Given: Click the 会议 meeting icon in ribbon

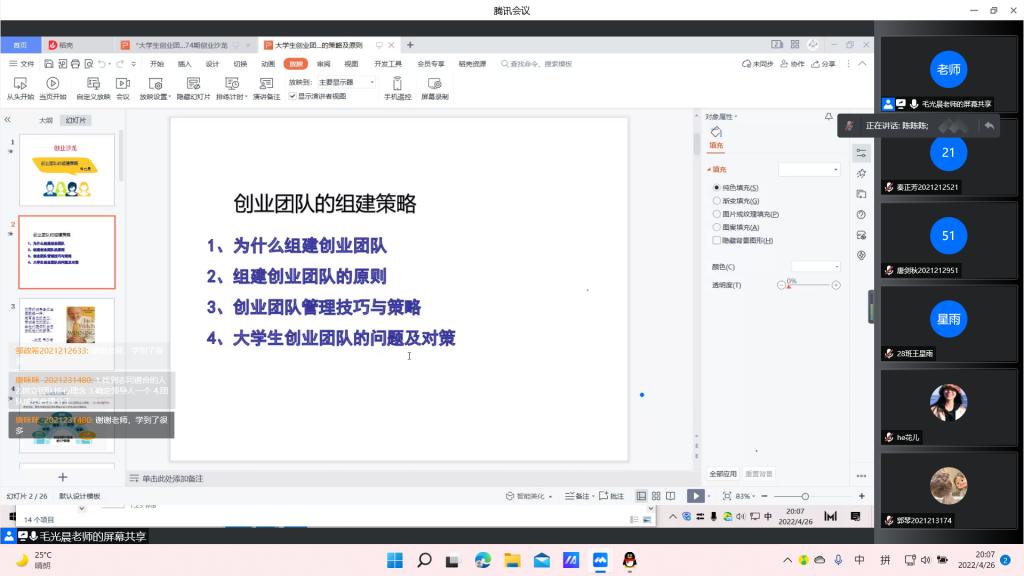Looking at the screenshot, I should (x=123, y=88).
